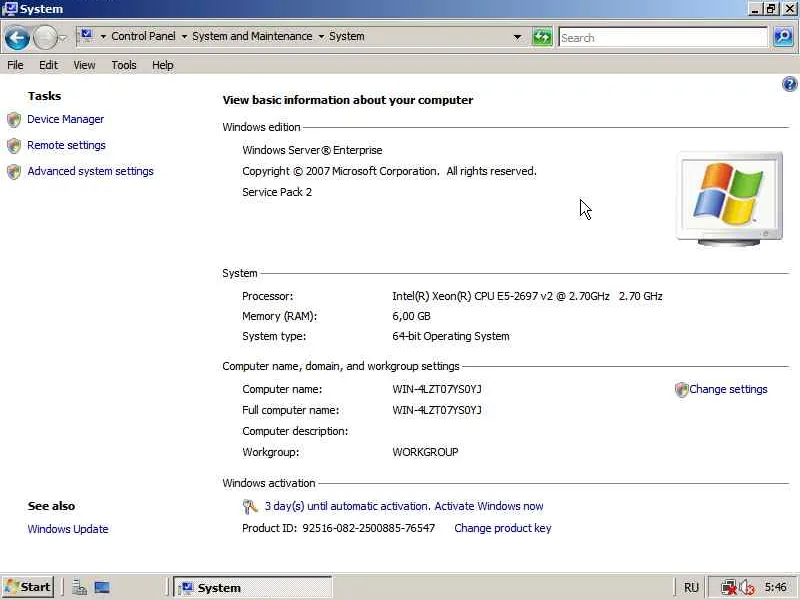Click Service Pack 2 text
The image size is (800, 600).
click(x=277, y=192)
